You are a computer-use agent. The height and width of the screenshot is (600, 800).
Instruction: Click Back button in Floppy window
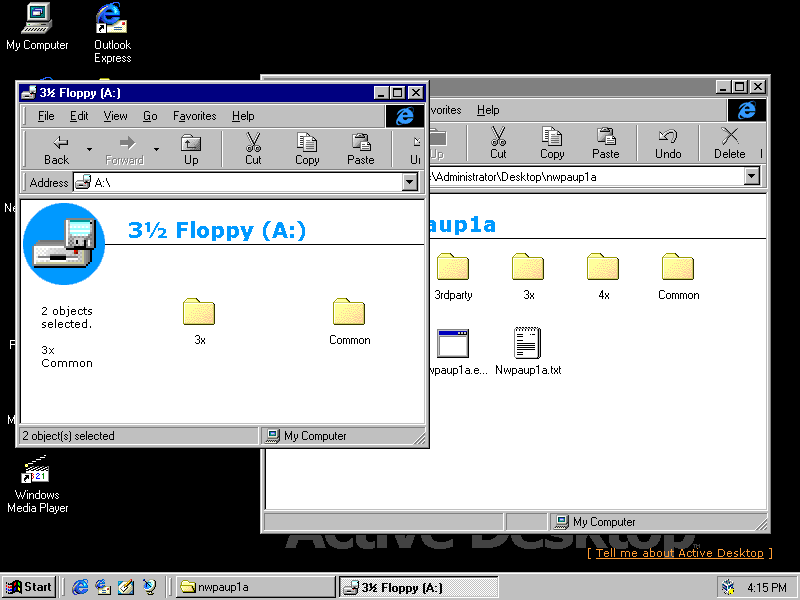pos(56,149)
